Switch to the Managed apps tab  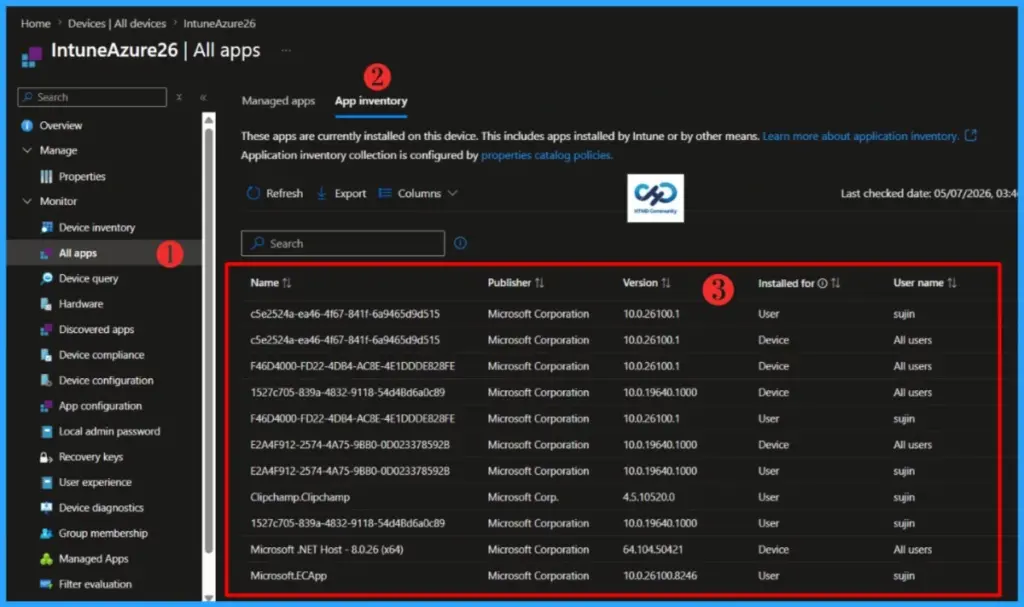tap(278, 101)
